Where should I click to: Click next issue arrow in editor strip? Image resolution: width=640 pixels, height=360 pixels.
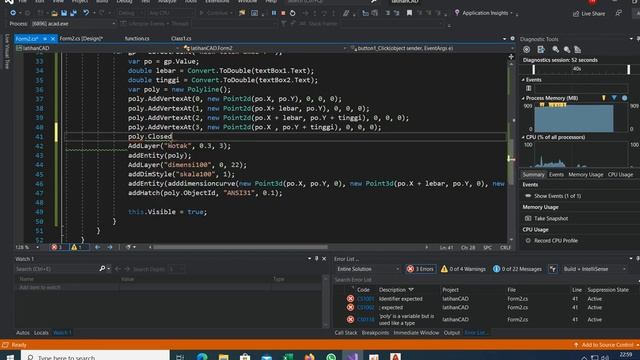point(110,247)
